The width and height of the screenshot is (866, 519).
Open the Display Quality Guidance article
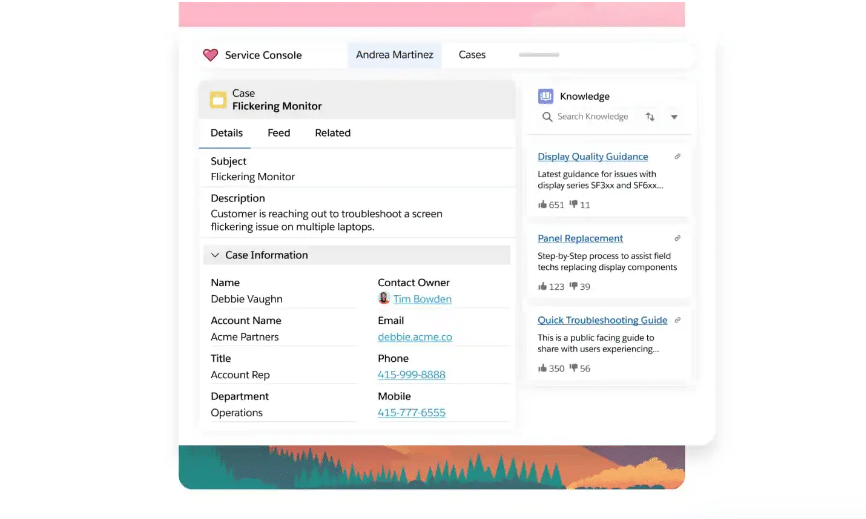(x=593, y=157)
